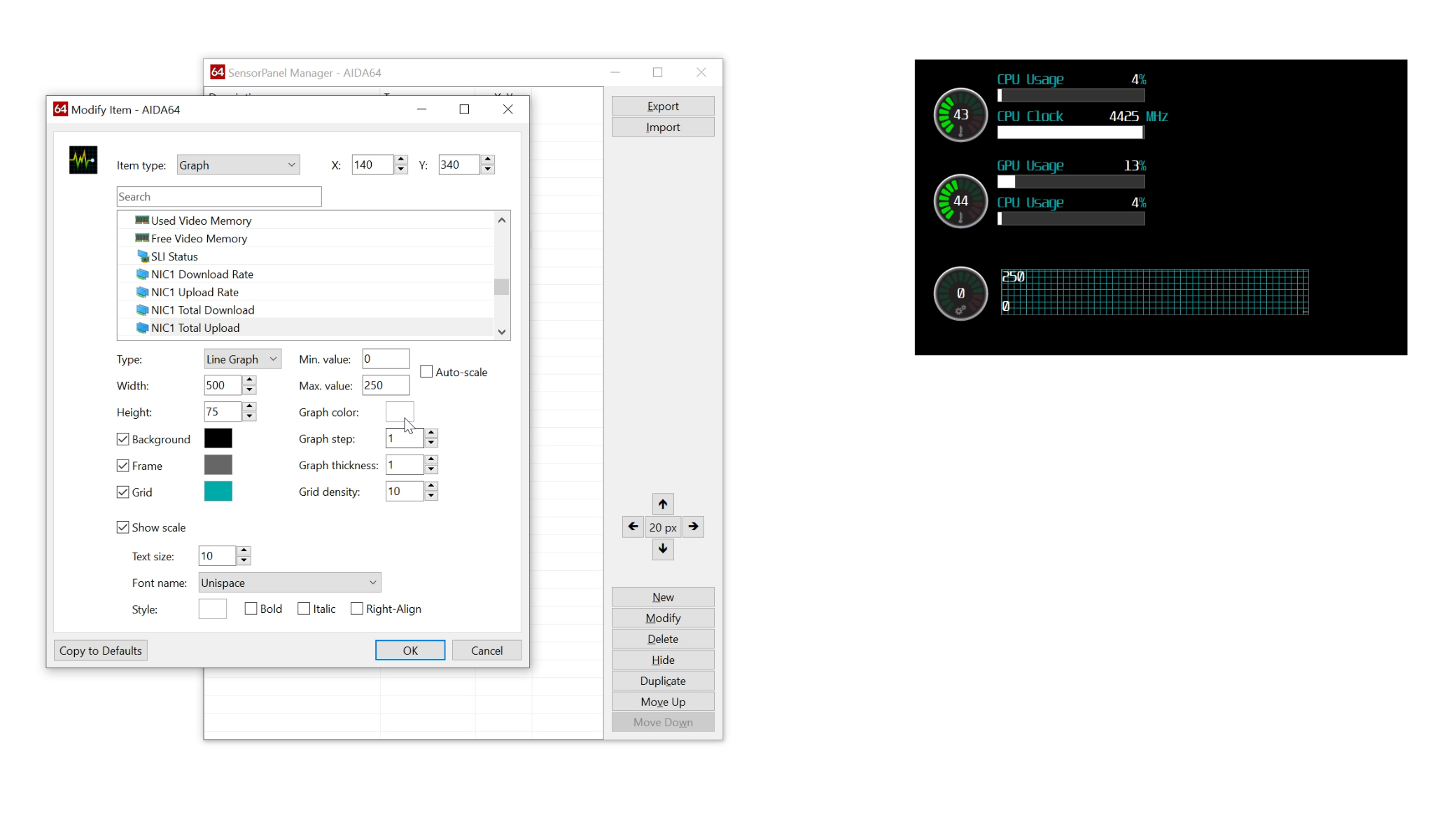Open the Font name Unispace dropdown
Viewport: 1456px width, 825px height.
pyautogui.click(x=290, y=583)
